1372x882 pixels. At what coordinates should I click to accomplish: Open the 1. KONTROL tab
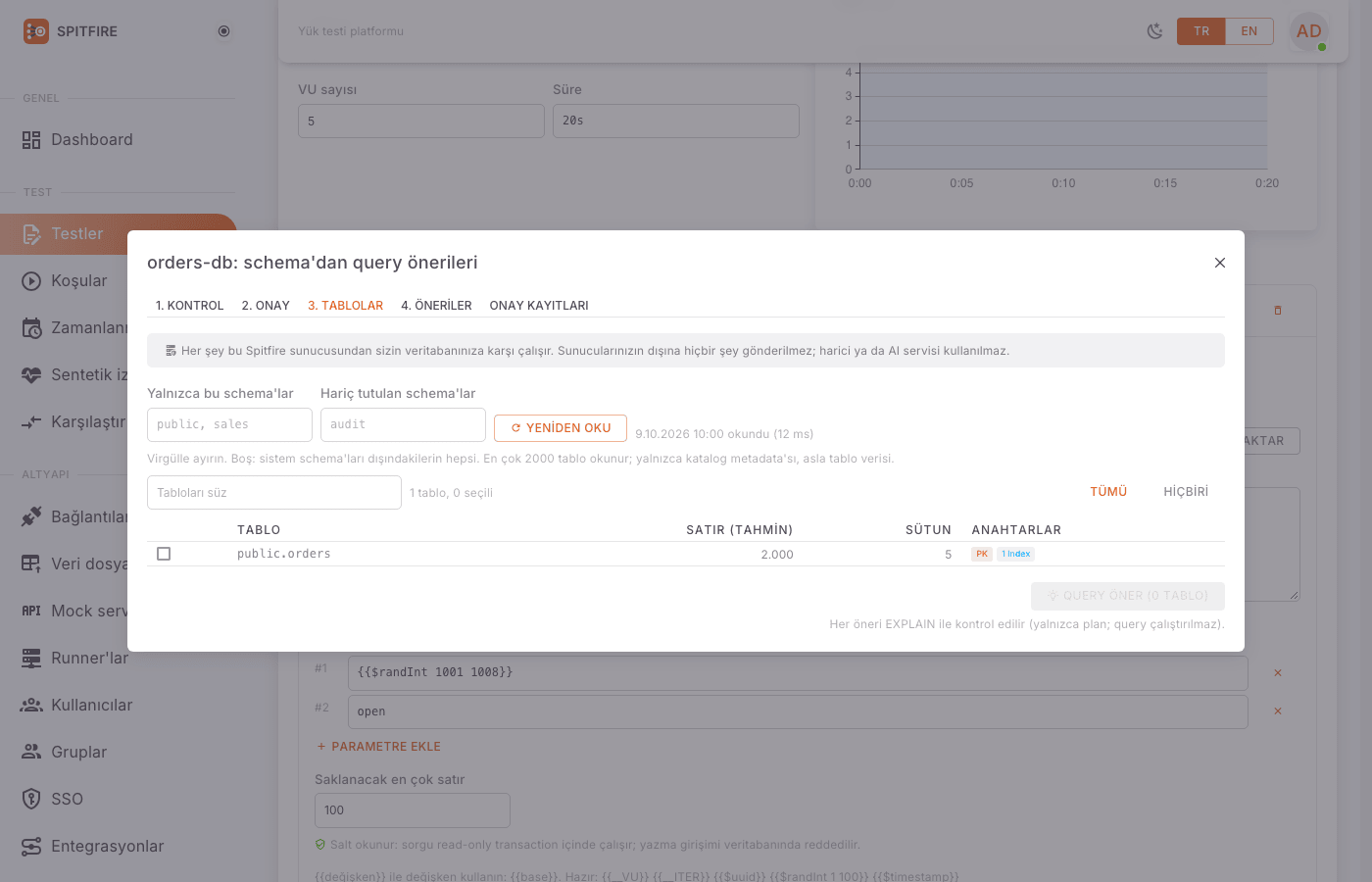pyautogui.click(x=190, y=306)
